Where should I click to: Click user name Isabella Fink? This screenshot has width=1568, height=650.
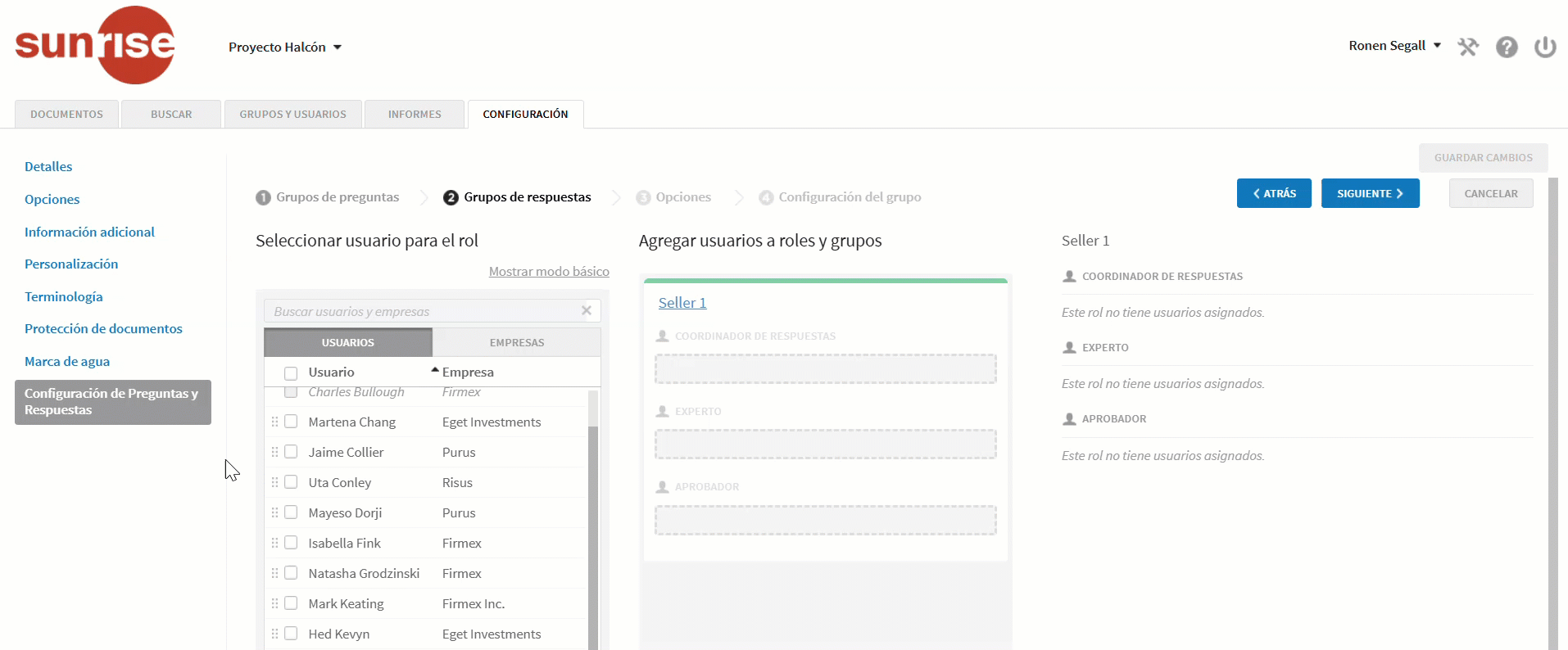point(344,543)
